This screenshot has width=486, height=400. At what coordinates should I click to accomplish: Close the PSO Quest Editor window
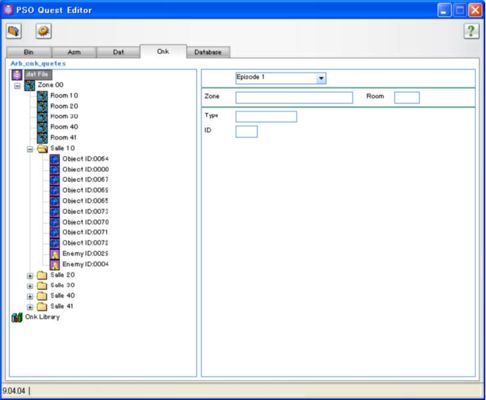tap(475, 10)
